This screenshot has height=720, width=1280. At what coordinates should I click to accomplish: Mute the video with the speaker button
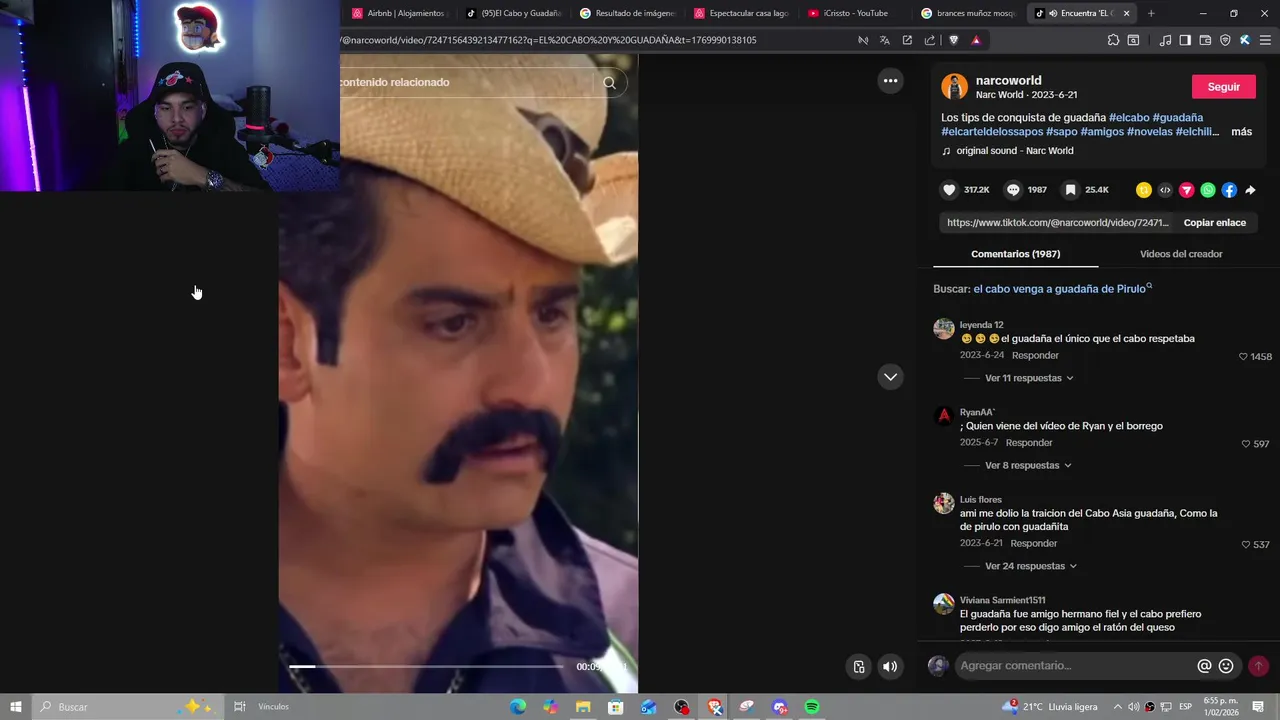click(x=890, y=667)
